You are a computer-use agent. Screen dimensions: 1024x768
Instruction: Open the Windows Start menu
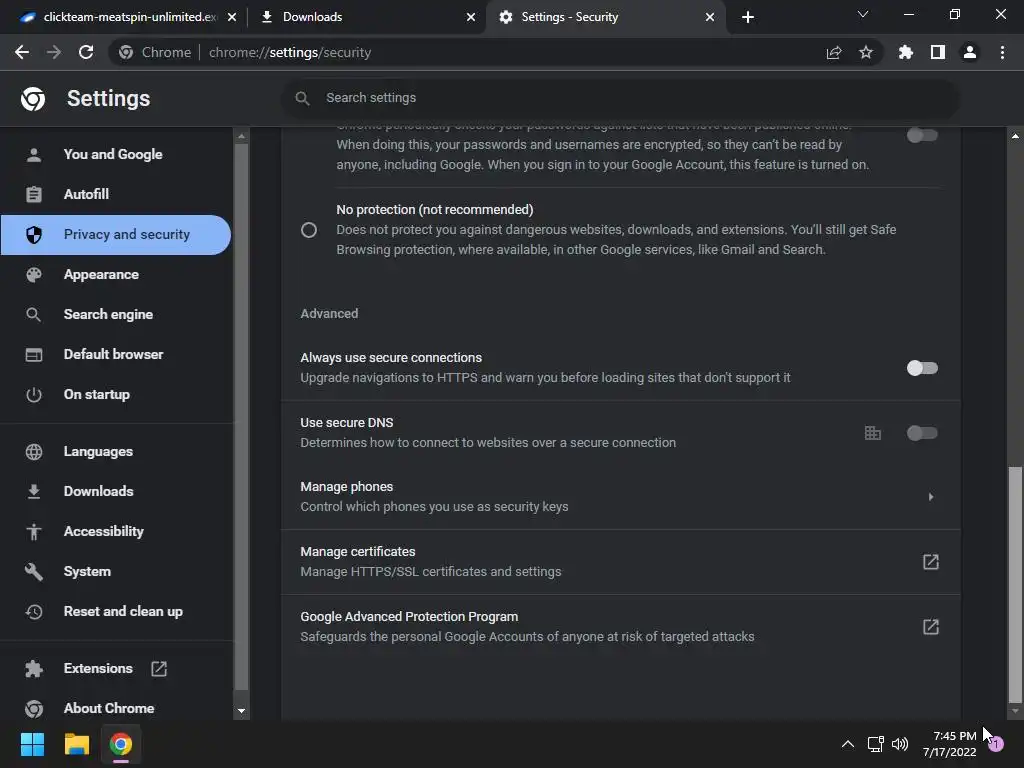coord(32,744)
